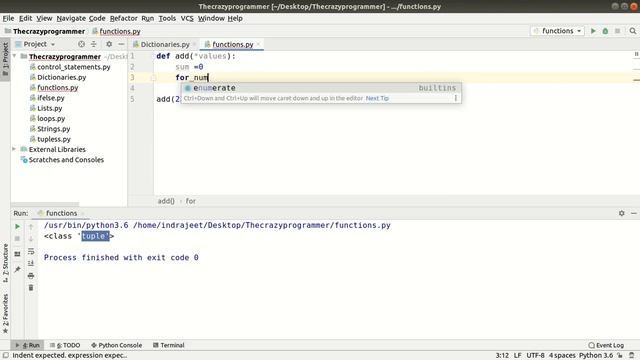The width and height of the screenshot is (640, 360).
Task: Open the Tools menu
Action: point(167,18)
